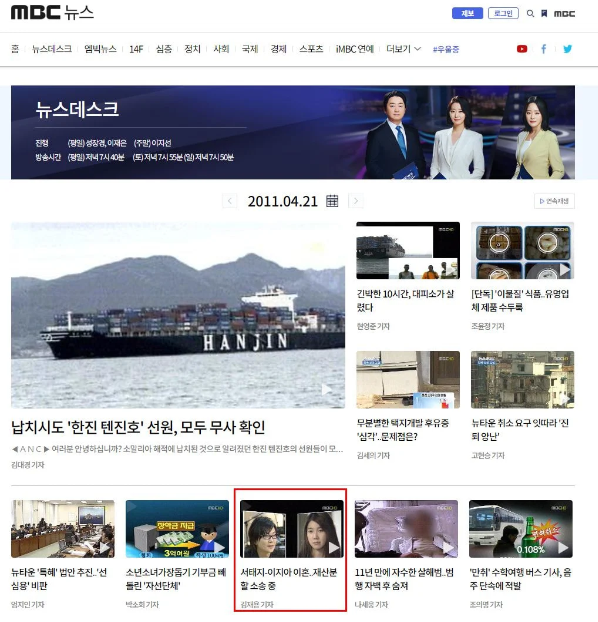Expand the 더보기 dropdown menu
This screenshot has height=622, width=598.
pos(403,49)
